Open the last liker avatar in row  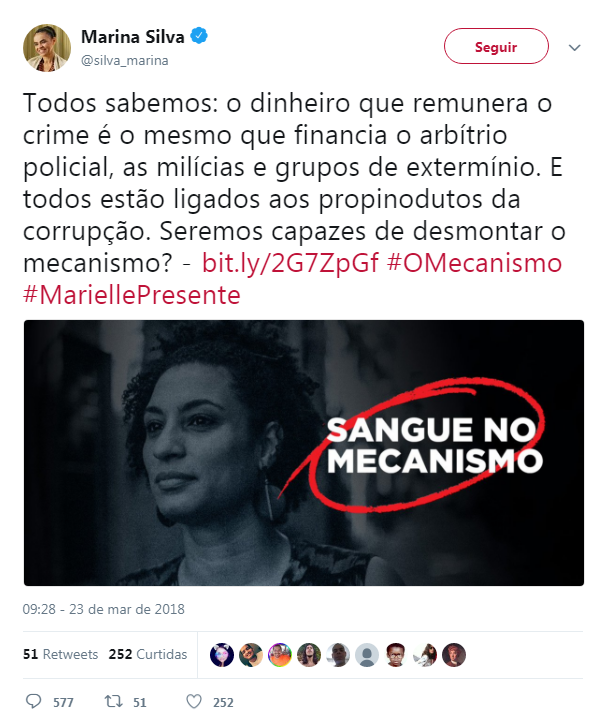pyautogui.click(x=454, y=655)
